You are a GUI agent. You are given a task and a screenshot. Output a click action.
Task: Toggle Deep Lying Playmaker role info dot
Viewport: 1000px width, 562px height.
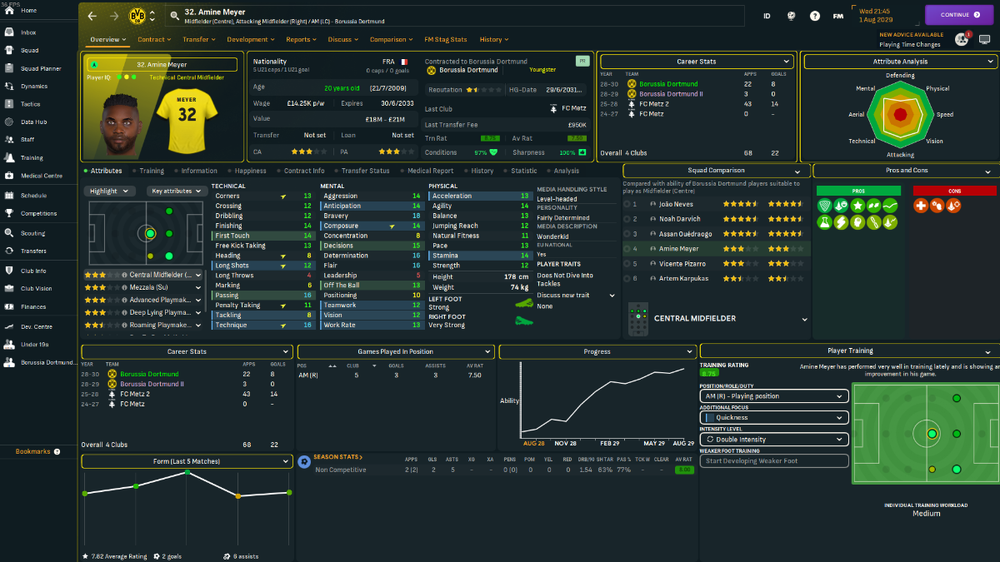point(124,313)
